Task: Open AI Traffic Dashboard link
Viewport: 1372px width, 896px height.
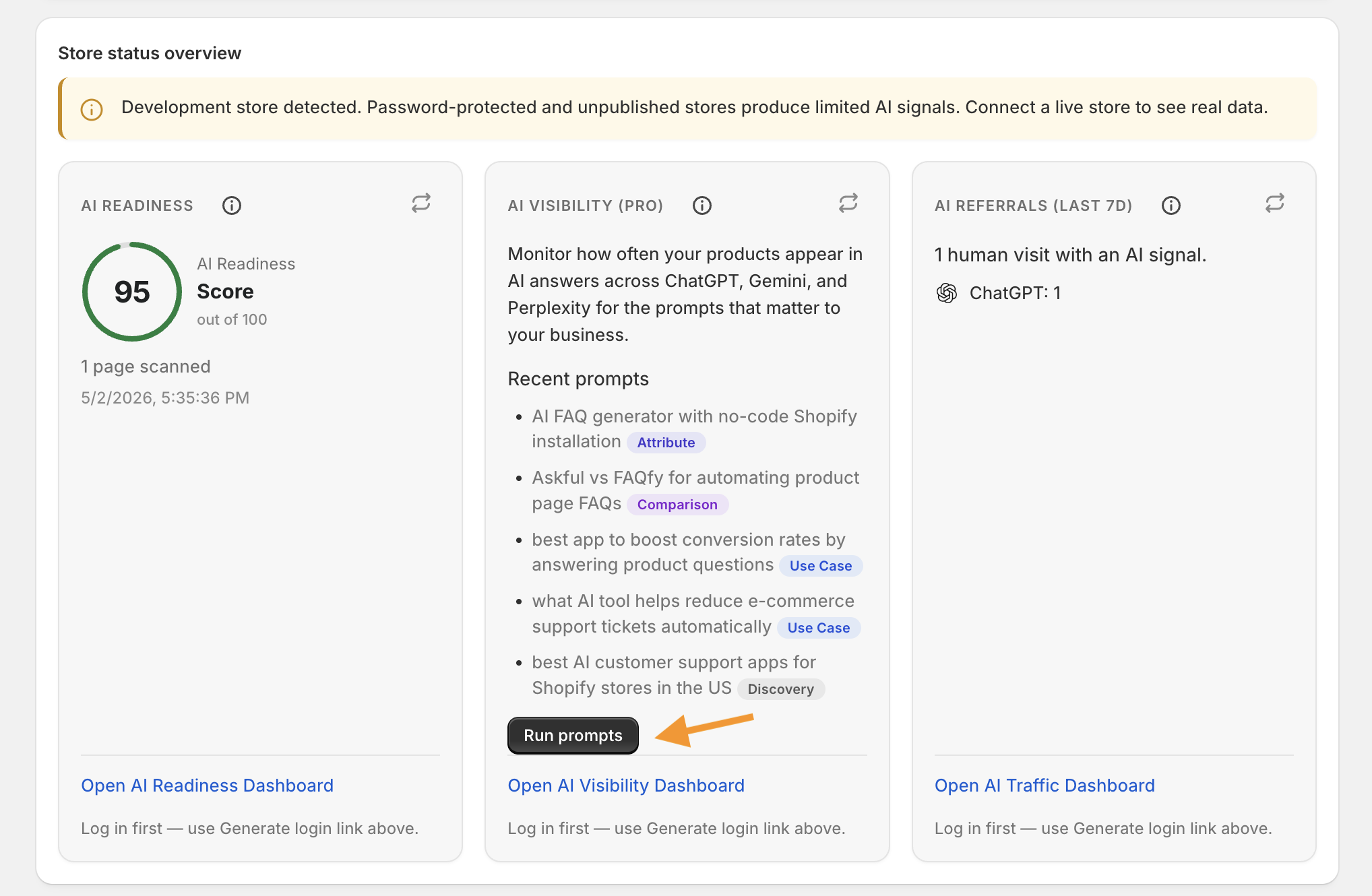Action: [1044, 786]
